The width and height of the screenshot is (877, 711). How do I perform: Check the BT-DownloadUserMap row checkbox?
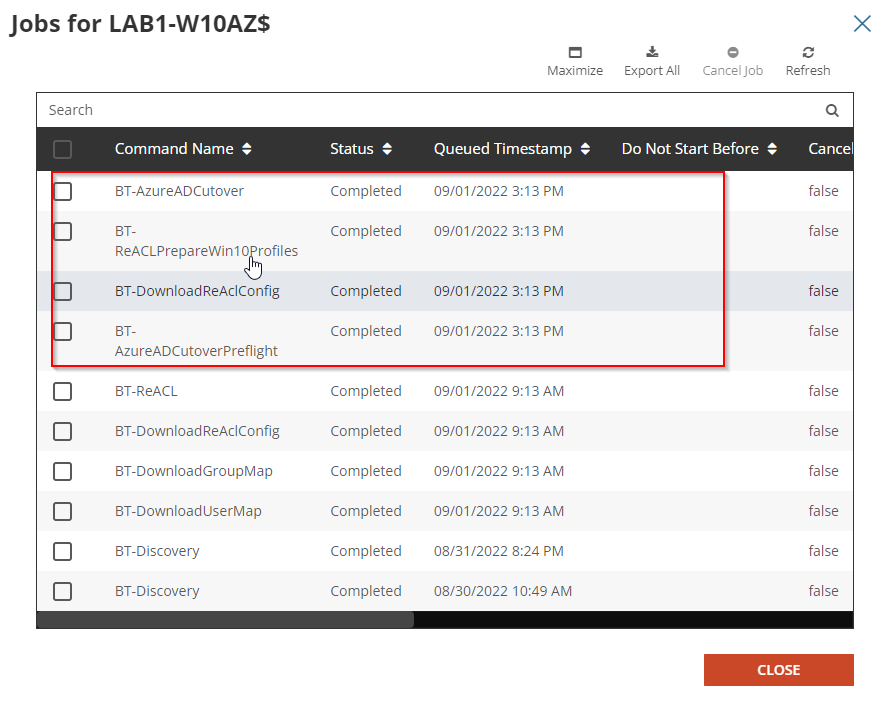click(x=63, y=511)
